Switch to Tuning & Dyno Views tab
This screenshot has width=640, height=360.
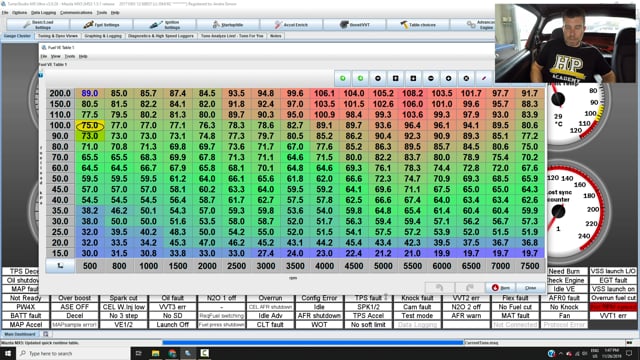click(58, 36)
